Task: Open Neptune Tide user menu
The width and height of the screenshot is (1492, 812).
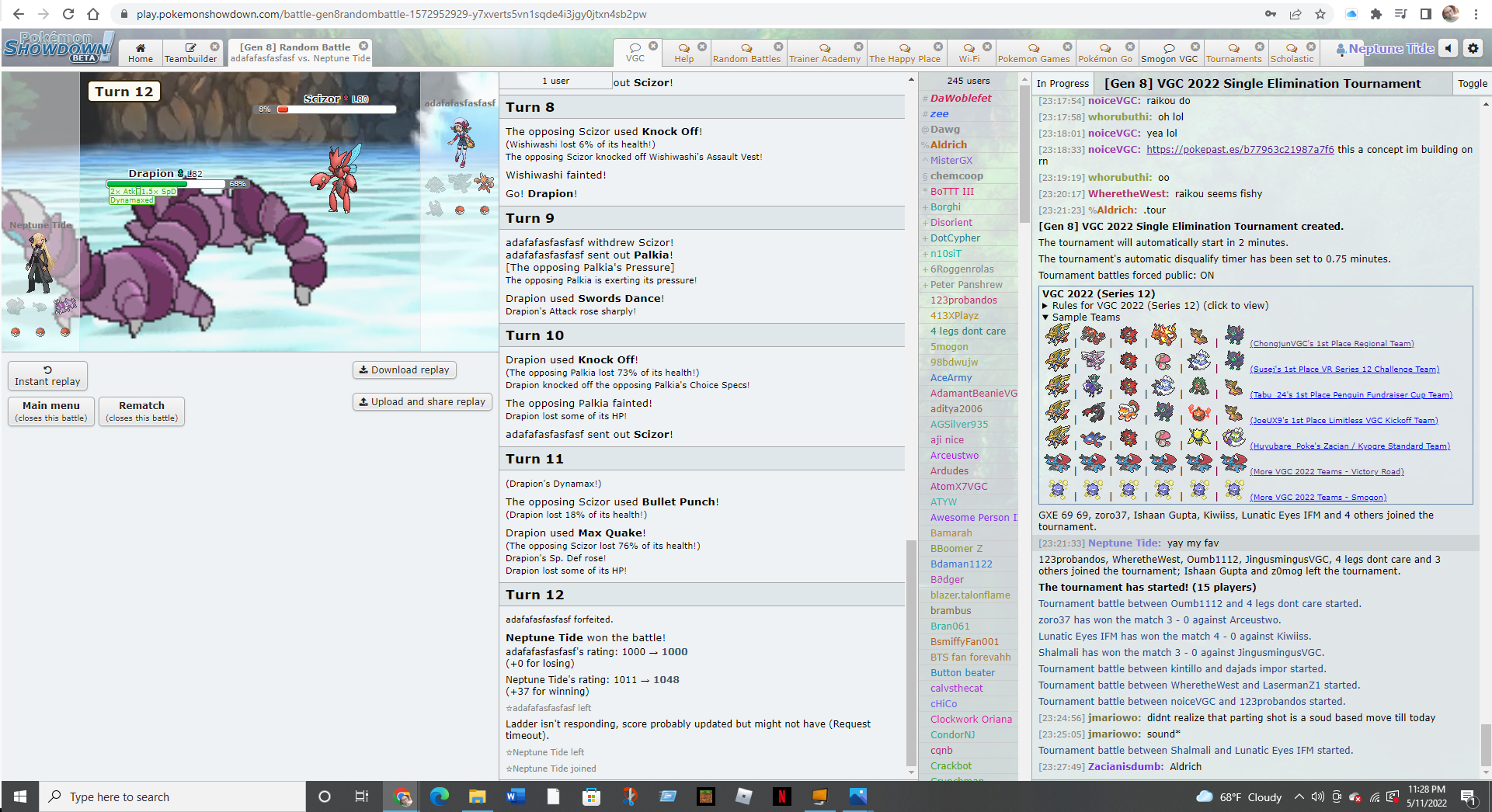Action: click(x=1385, y=48)
